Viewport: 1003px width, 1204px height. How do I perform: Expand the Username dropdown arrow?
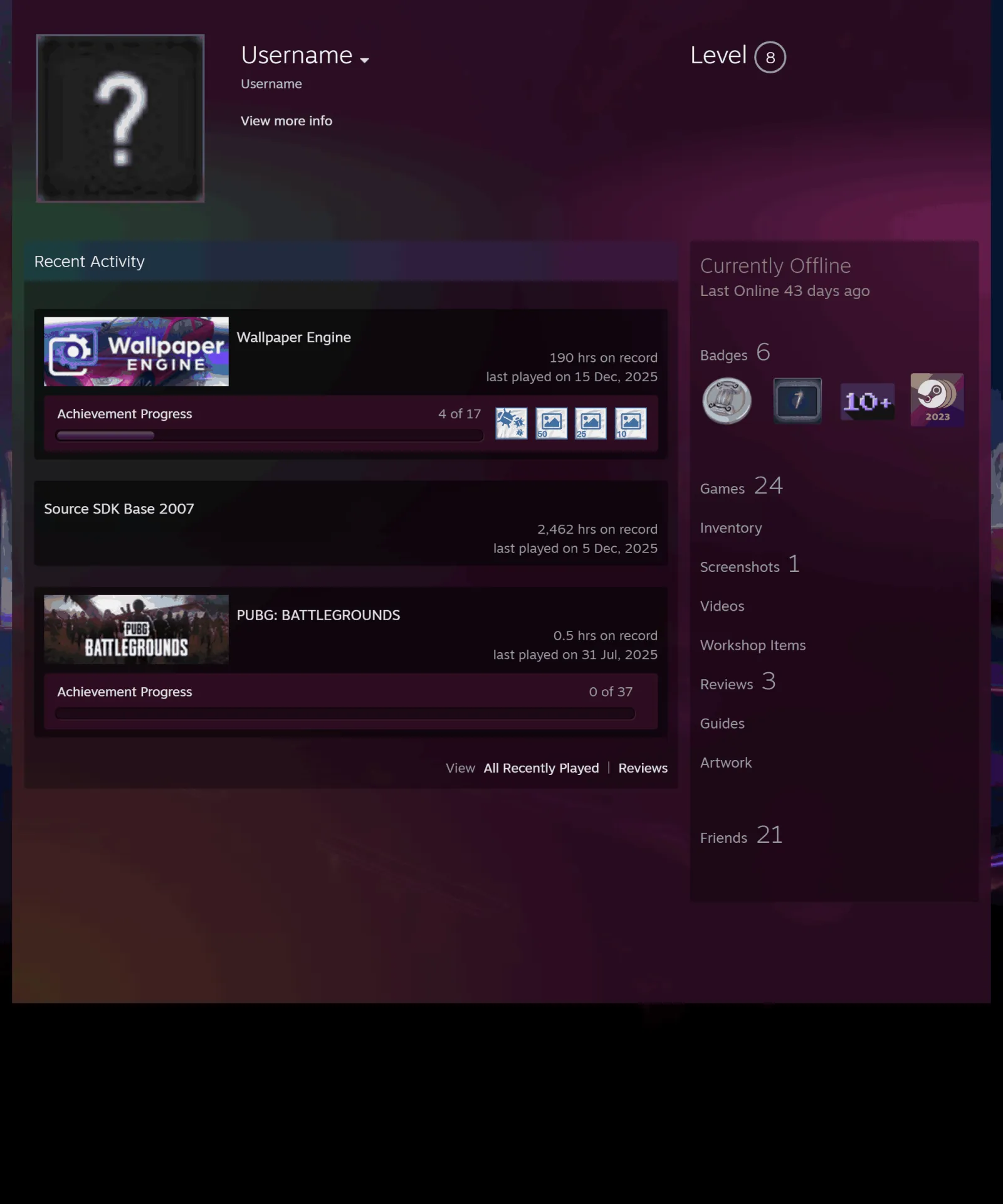(x=364, y=60)
